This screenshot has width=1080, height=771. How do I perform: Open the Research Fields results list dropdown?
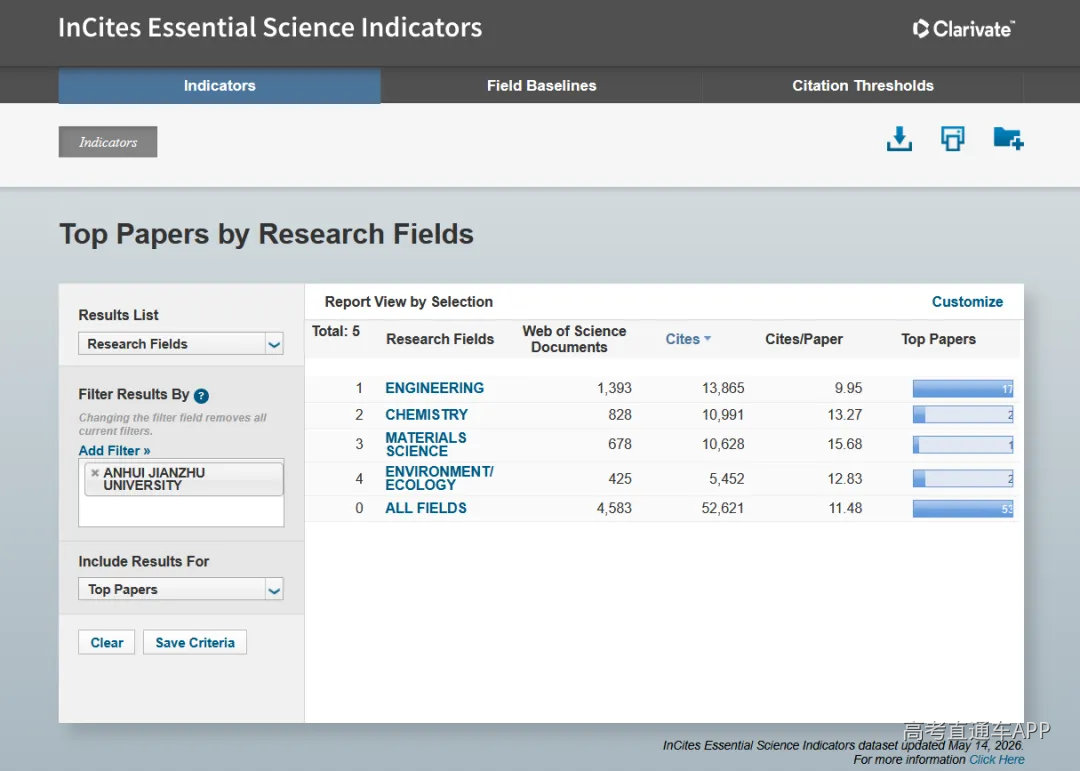[180, 344]
